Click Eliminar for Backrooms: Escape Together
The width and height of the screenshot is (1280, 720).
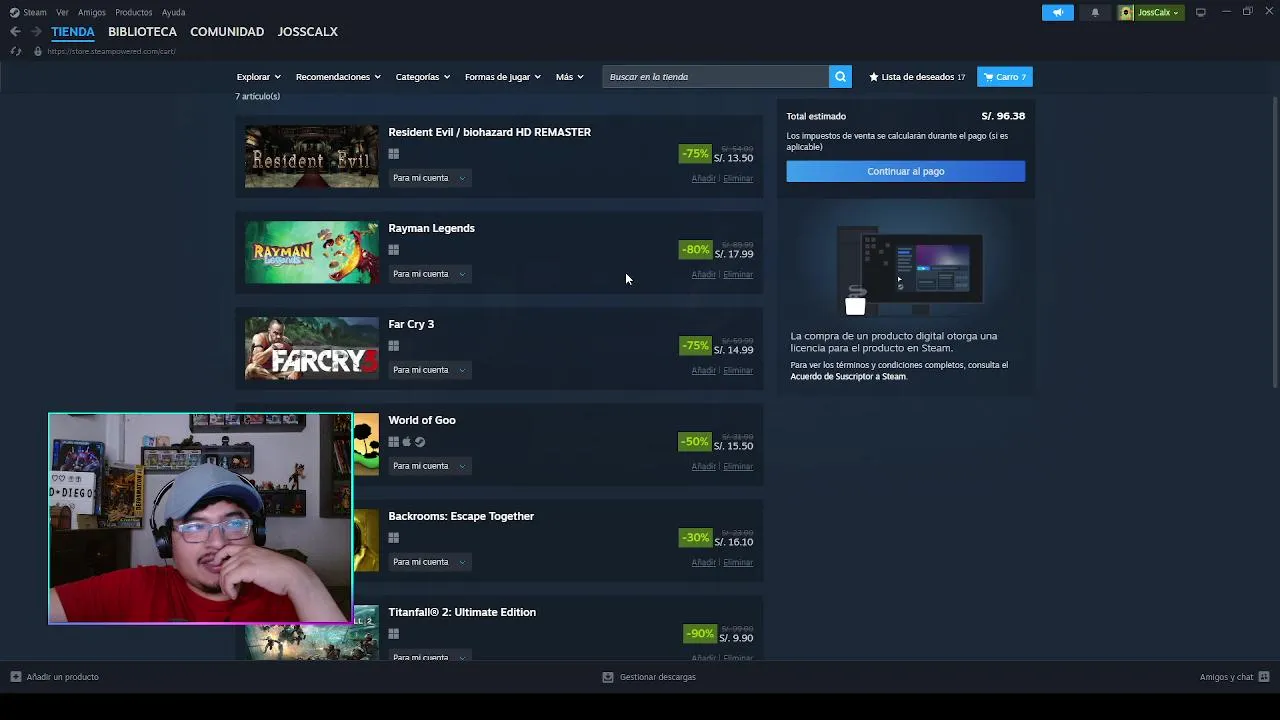coord(738,562)
